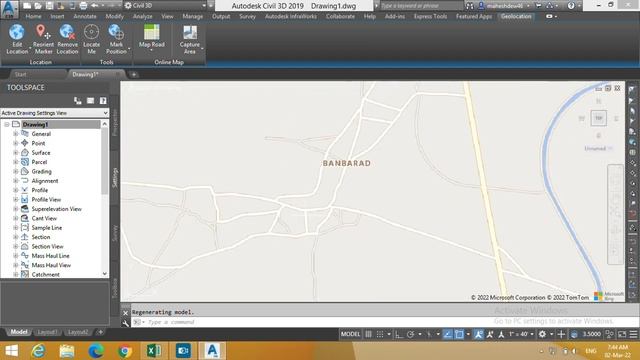This screenshot has height=360, width=640.
Task: Click the Toolspace tree vertical scrollbar
Action: tap(104, 199)
